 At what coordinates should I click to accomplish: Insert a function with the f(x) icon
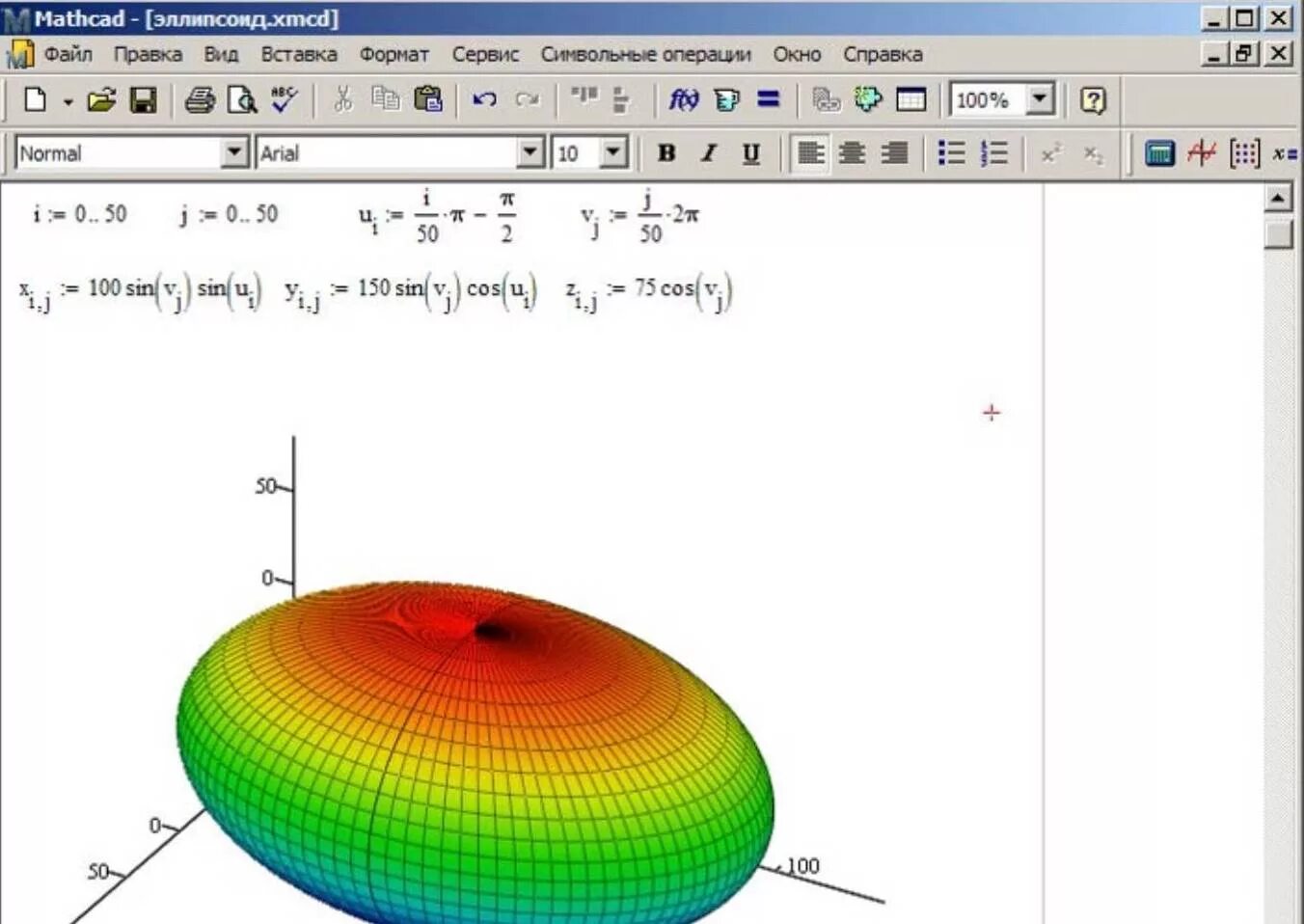pyautogui.click(x=684, y=99)
